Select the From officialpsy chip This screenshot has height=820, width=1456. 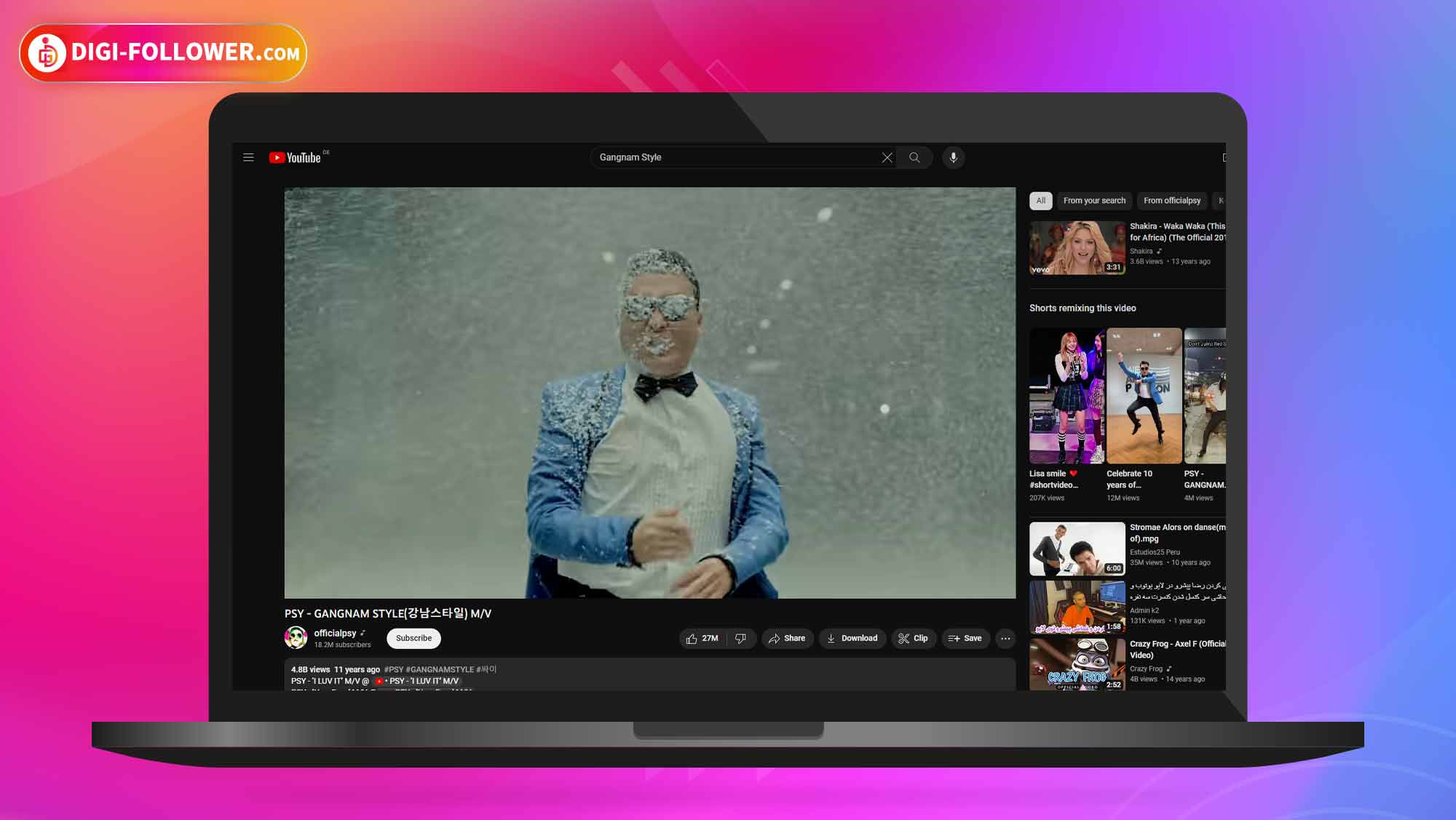(x=1171, y=201)
